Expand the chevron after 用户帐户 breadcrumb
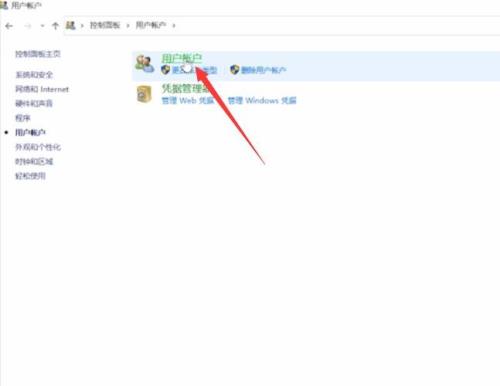 (x=174, y=25)
